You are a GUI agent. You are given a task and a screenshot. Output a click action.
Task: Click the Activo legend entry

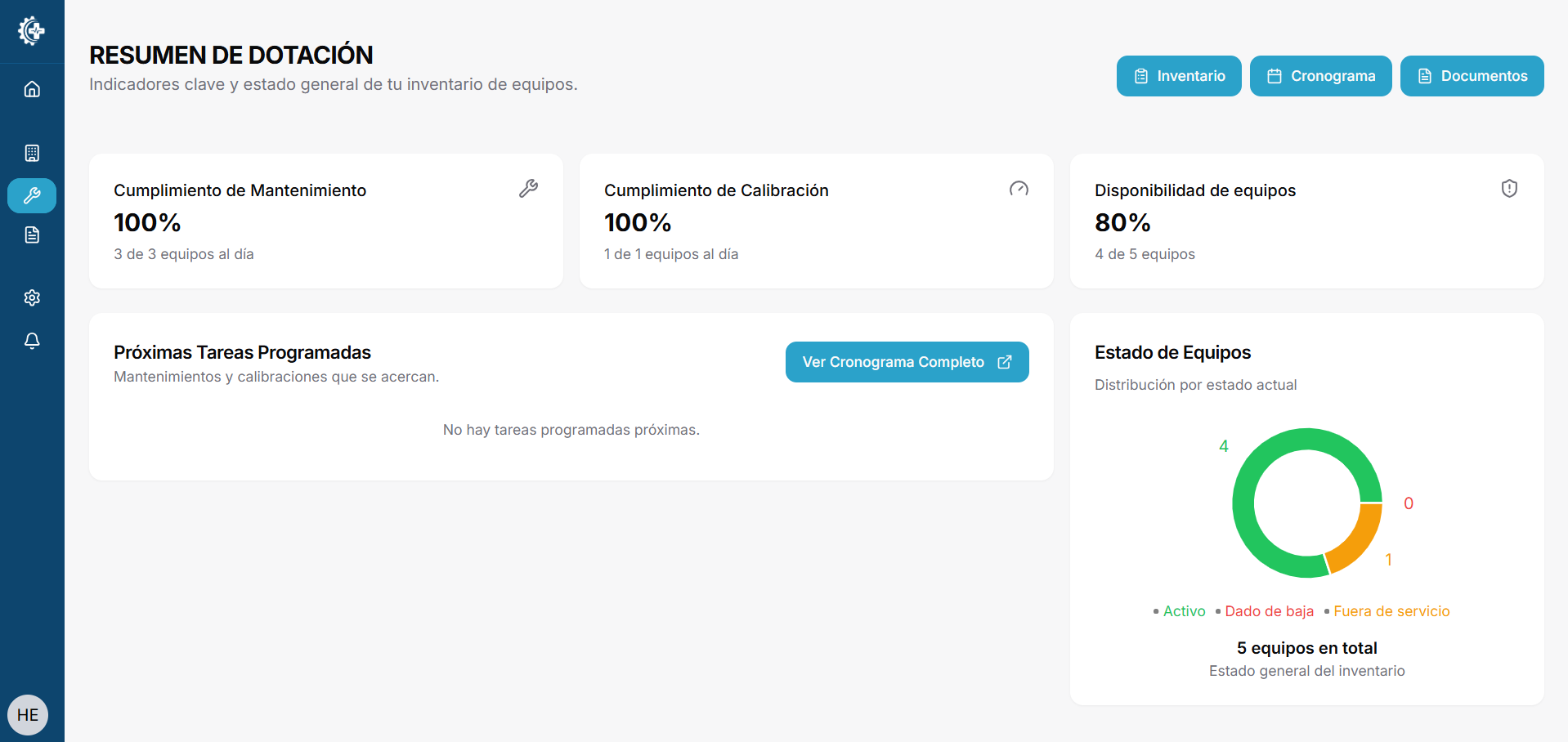coord(1179,611)
